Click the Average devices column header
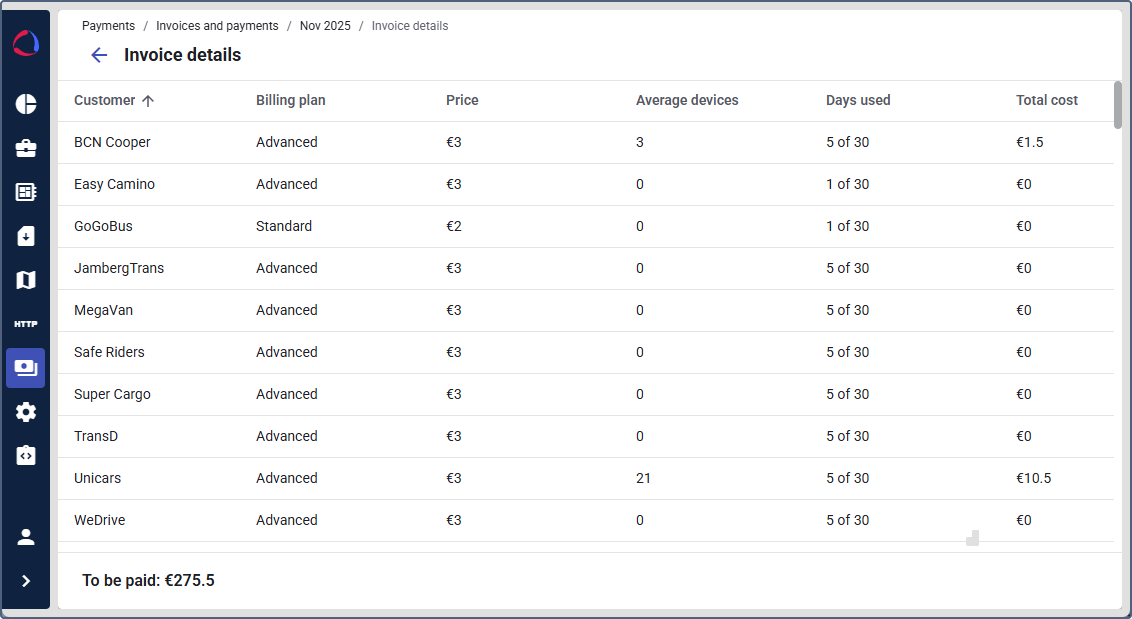Screen dimensions: 1132x619 (x=687, y=100)
